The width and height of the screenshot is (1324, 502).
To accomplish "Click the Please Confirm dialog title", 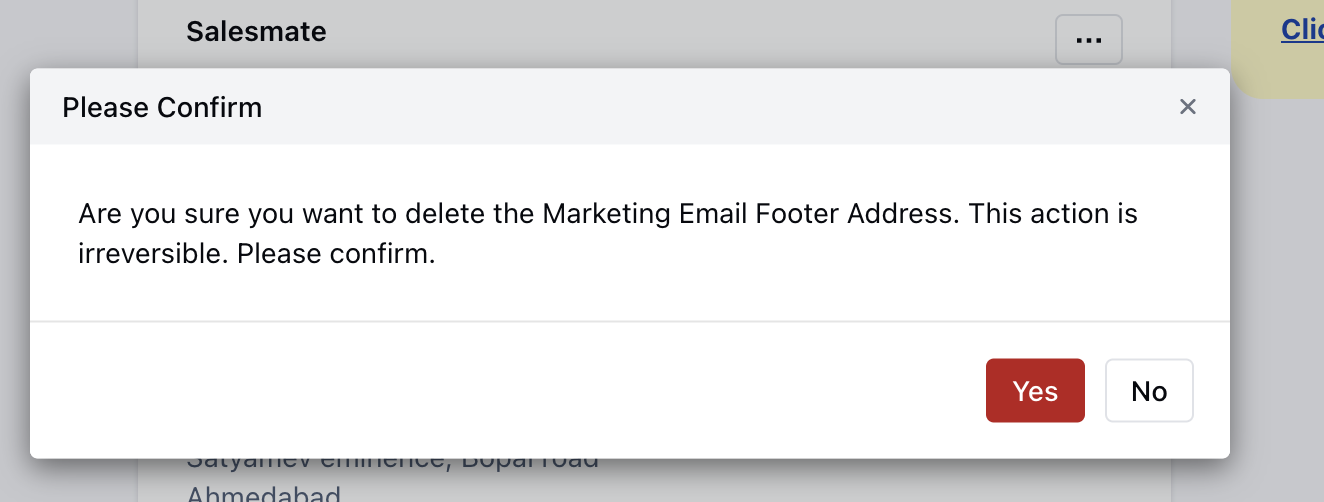I will click(x=162, y=107).
